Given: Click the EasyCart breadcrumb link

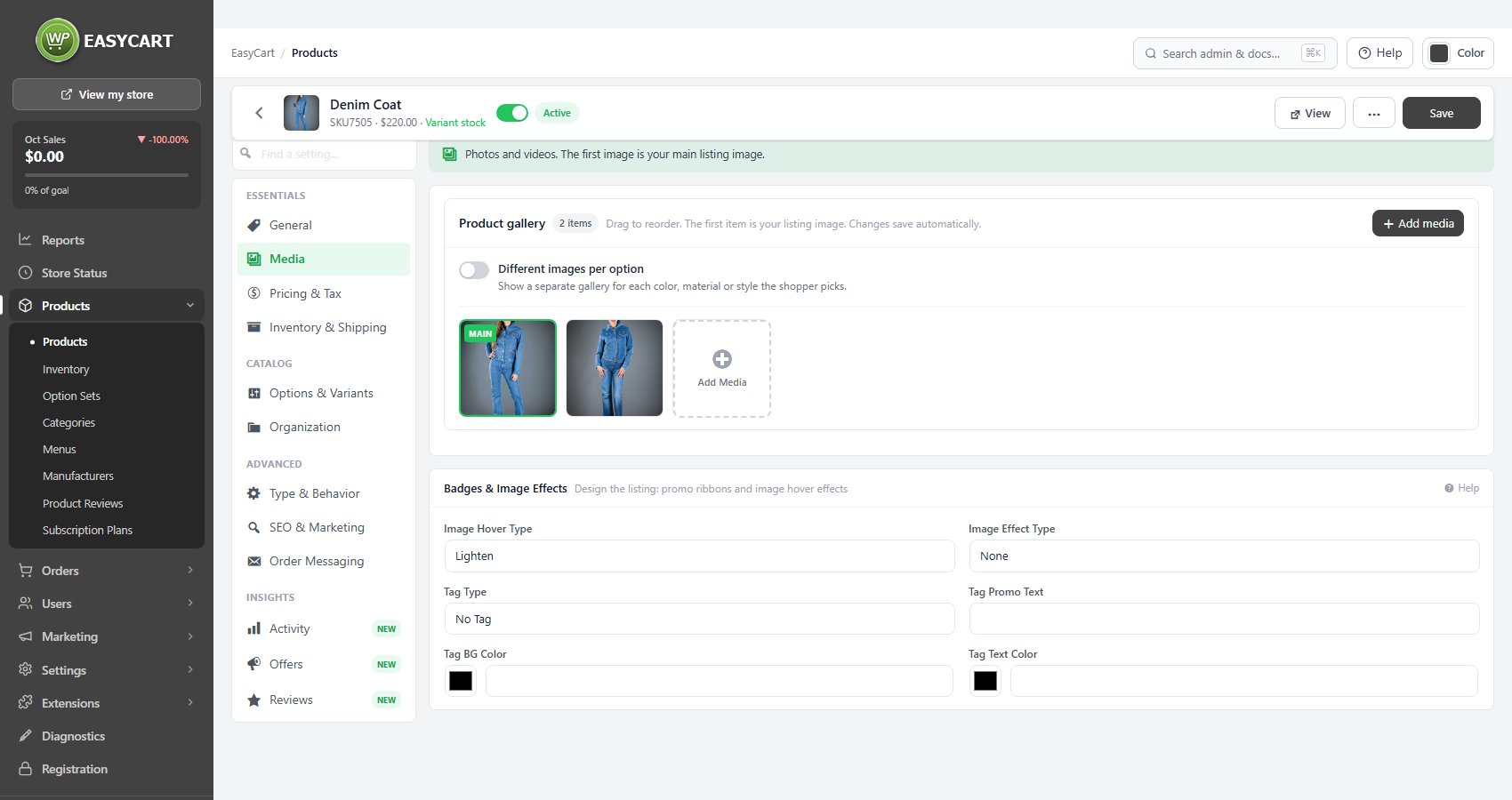Looking at the screenshot, I should [253, 52].
